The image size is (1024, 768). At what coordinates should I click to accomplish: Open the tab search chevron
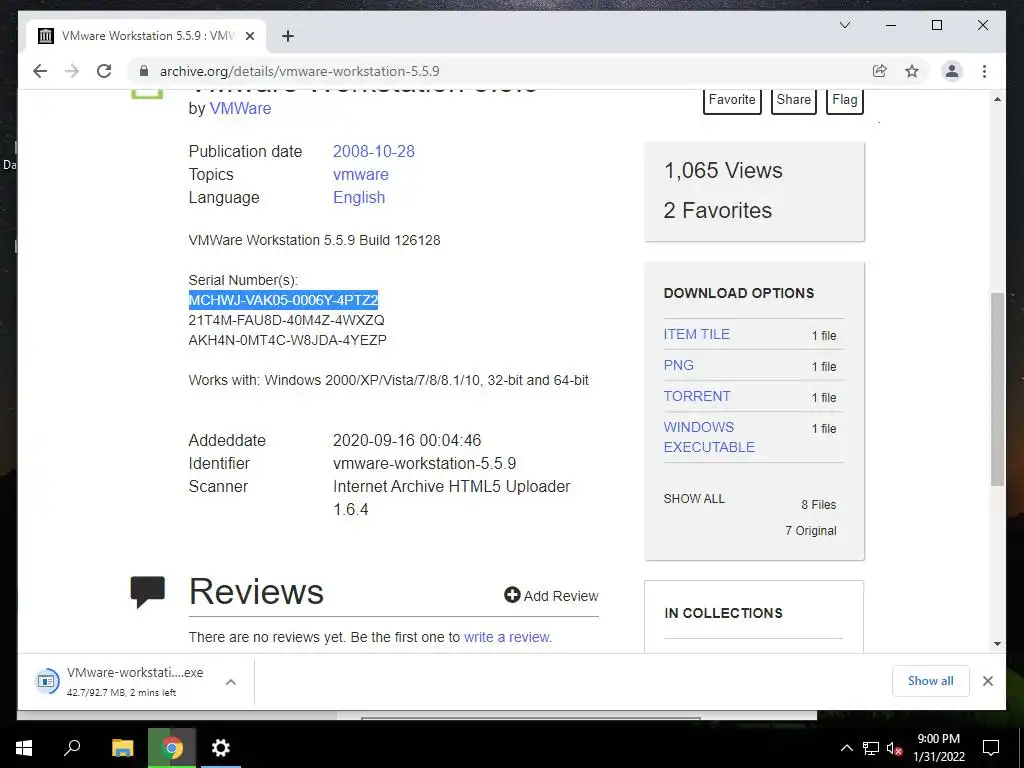coord(844,25)
